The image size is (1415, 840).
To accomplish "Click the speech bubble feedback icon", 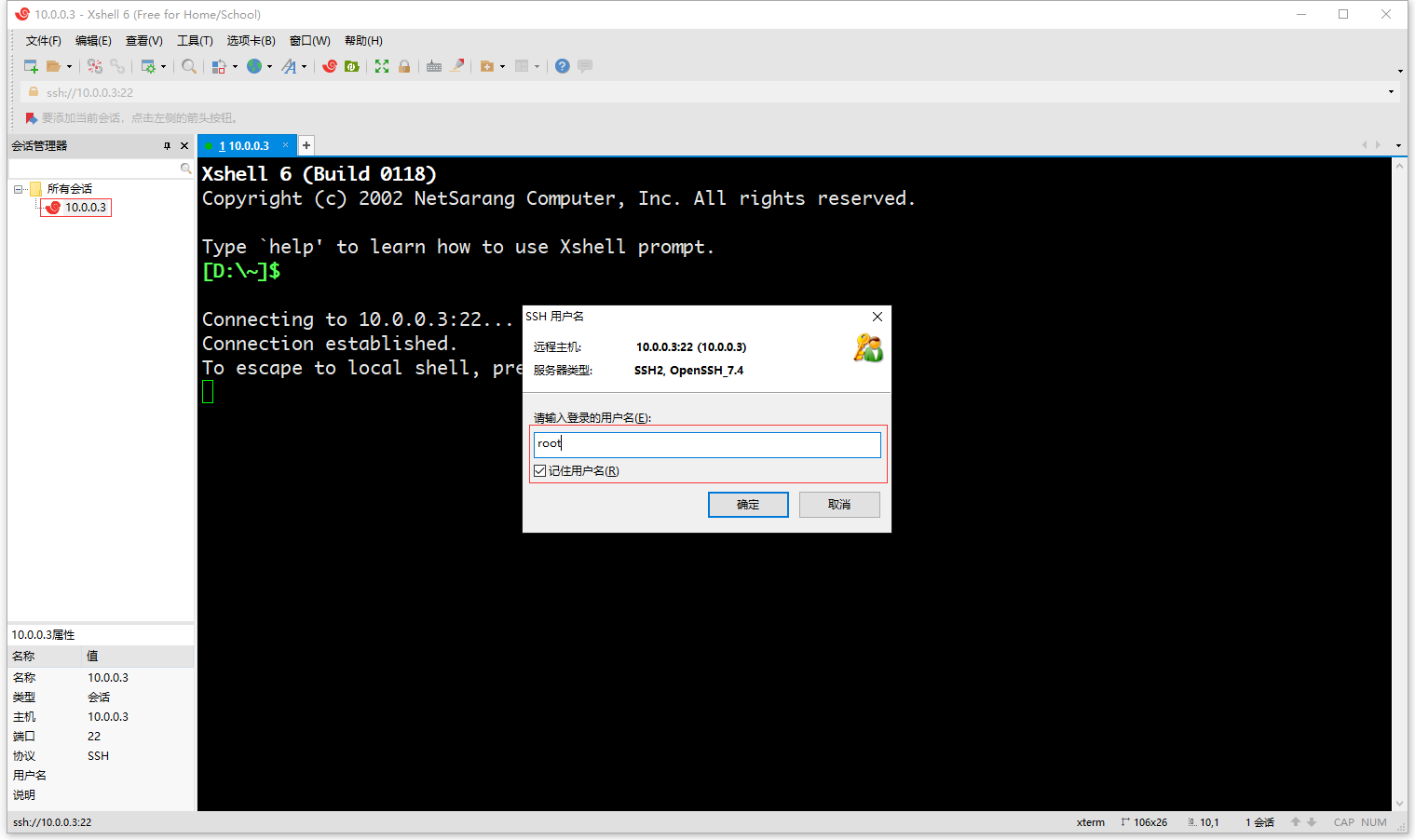I will point(585,66).
